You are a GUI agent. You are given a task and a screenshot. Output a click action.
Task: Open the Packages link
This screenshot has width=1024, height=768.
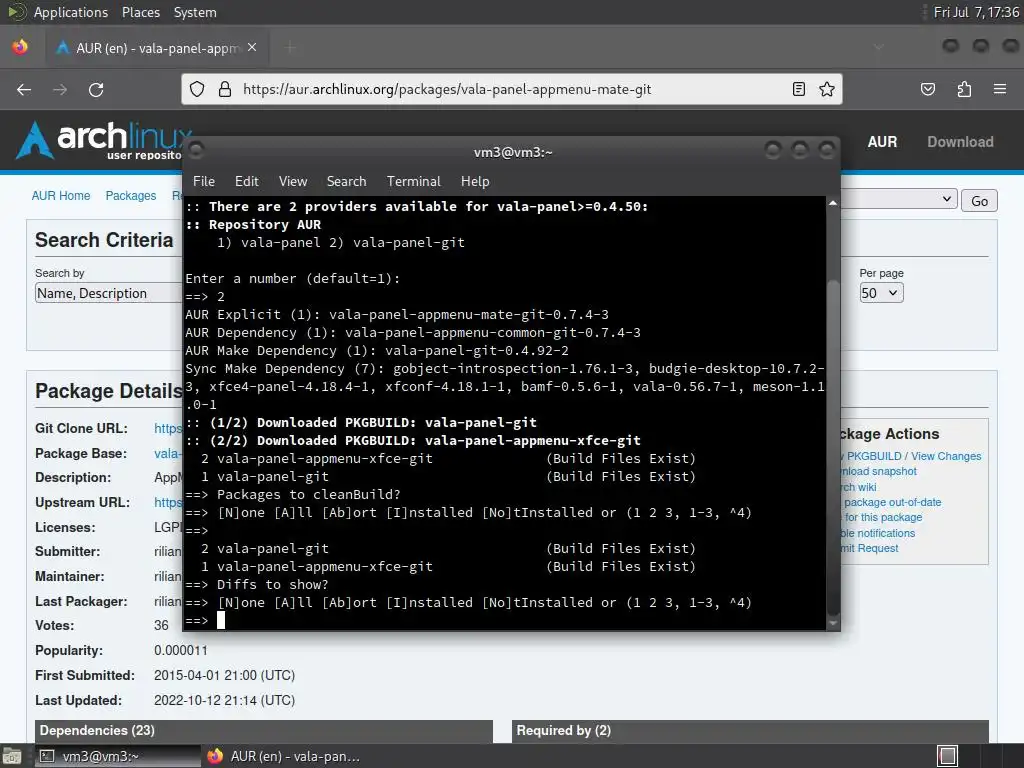[131, 196]
